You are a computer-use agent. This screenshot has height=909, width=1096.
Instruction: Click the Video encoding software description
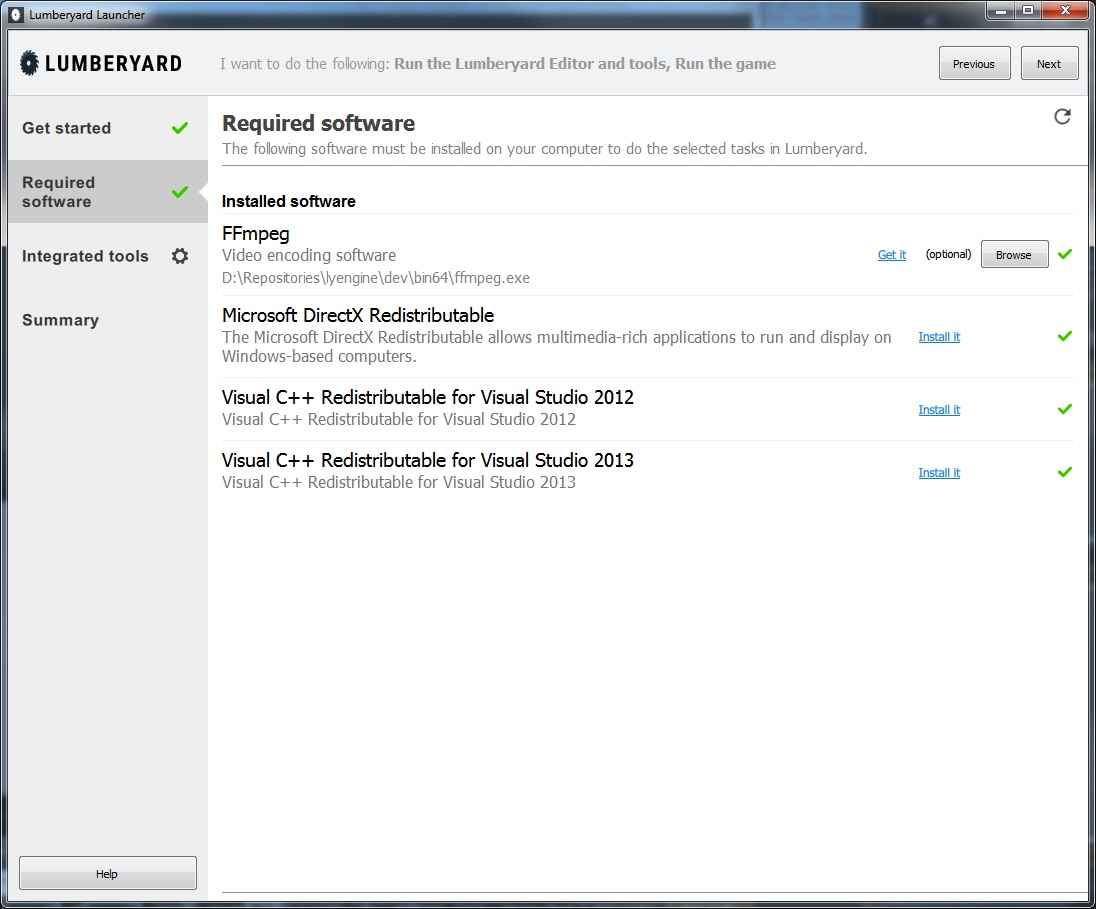click(309, 255)
